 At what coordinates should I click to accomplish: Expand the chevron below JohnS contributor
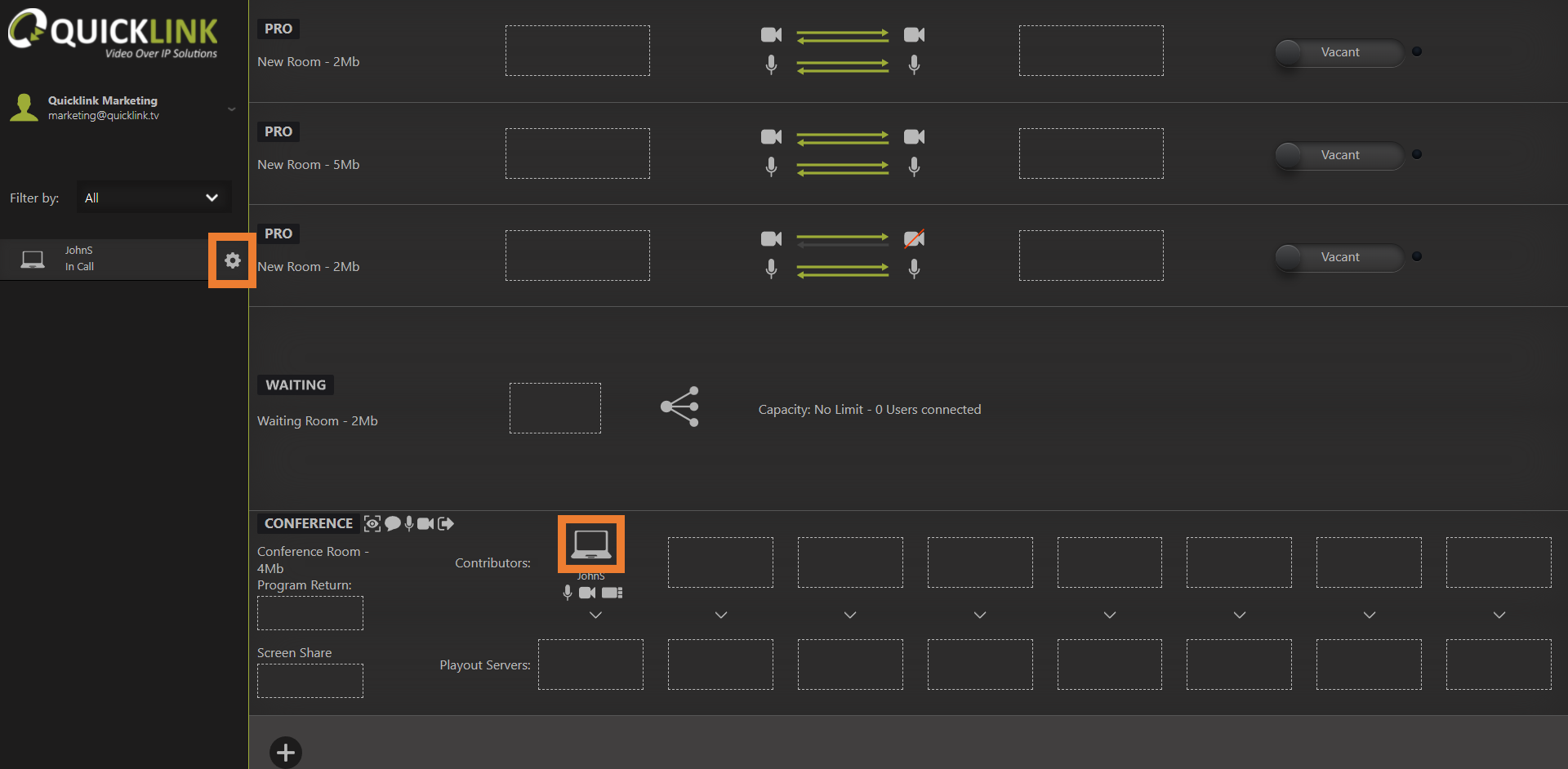point(595,615)
